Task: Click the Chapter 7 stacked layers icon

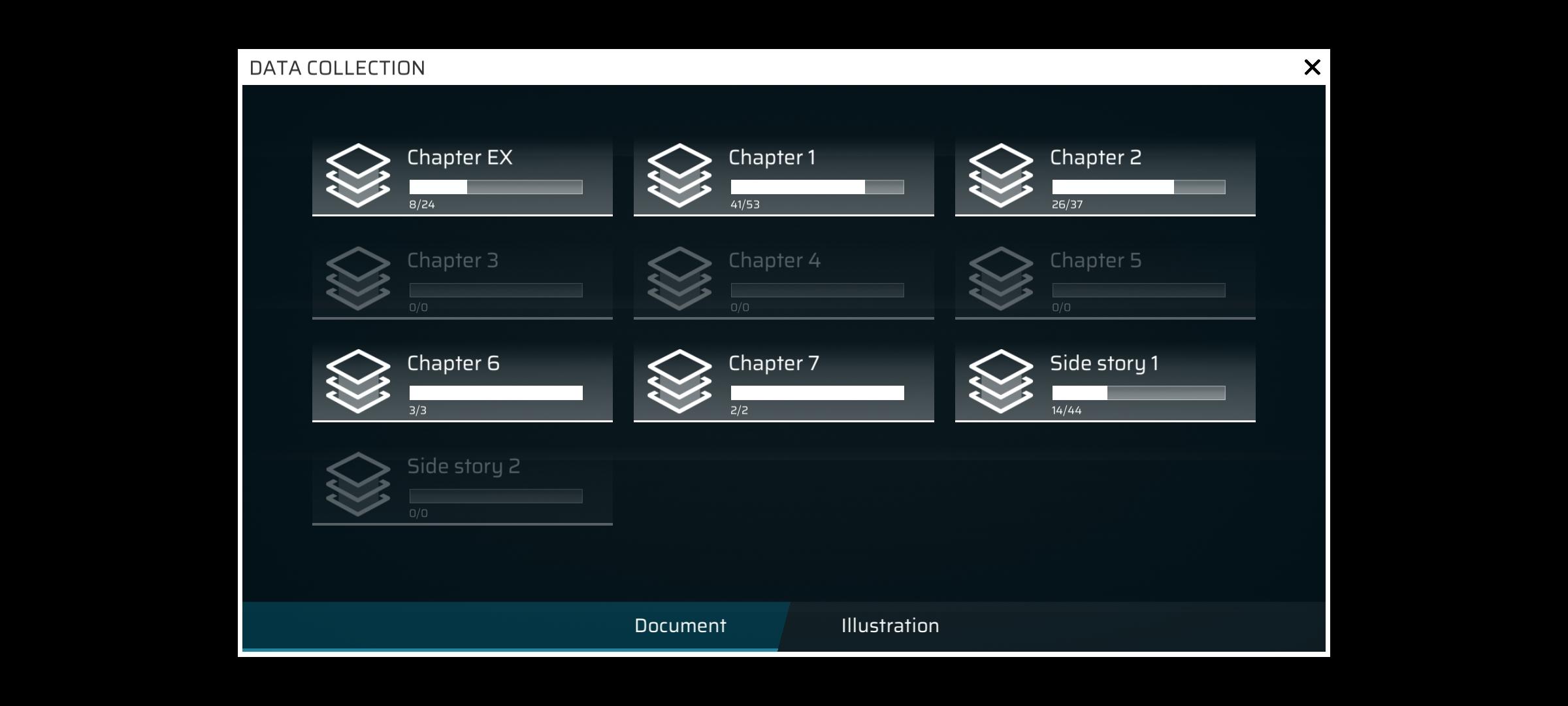Action: tap(679, 381)
